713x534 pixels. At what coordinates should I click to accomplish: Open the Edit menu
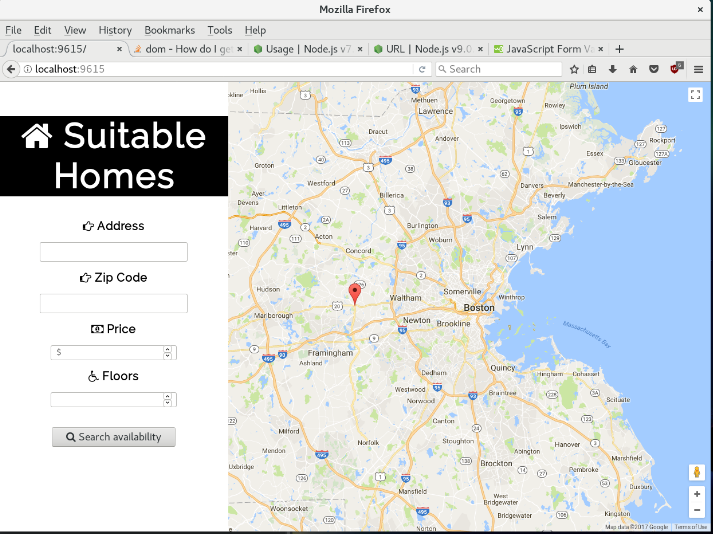[x=42, y=30]
